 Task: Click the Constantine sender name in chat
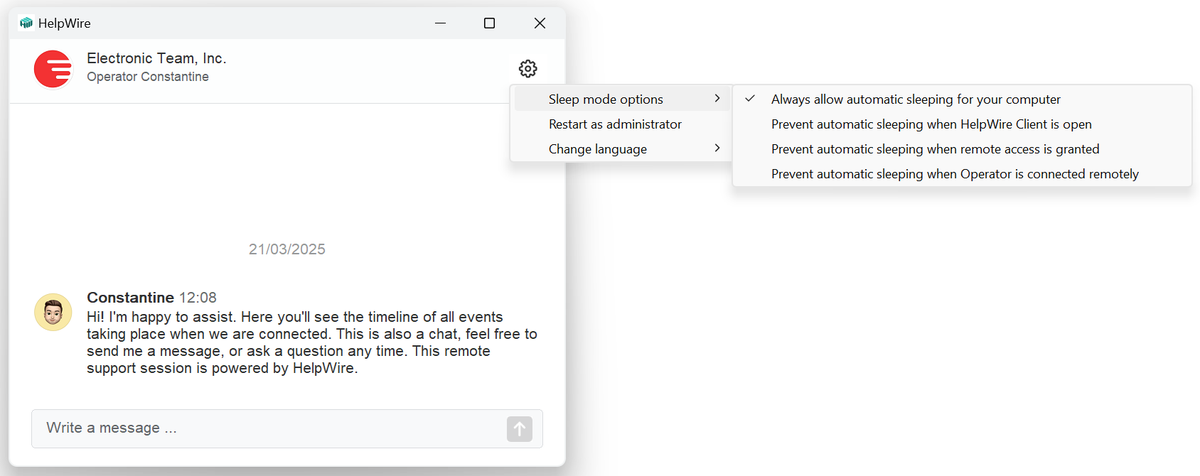click(130, 297)
